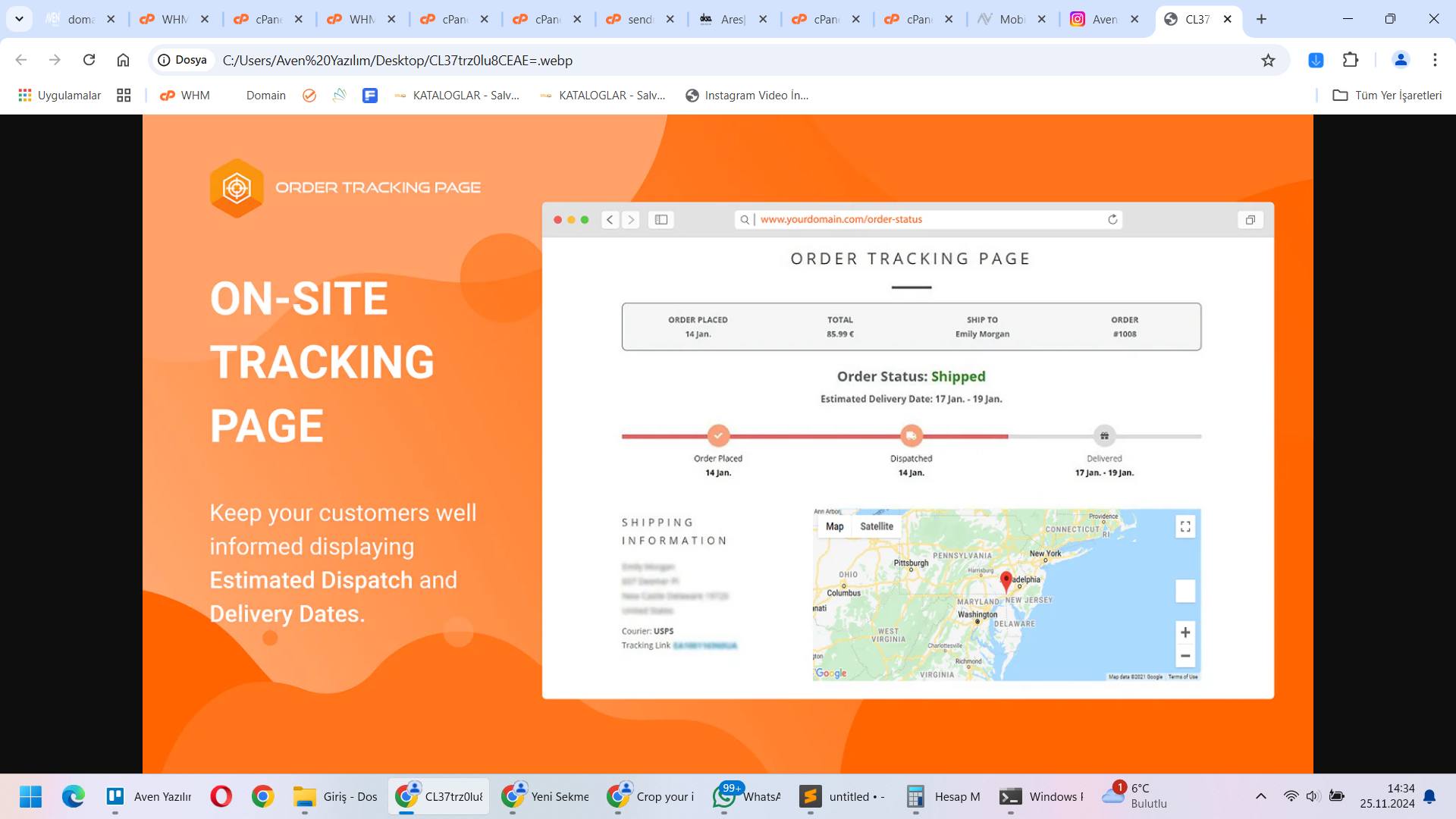Click the browser reload page icon
This screenshot has width=1456, height=819.
click(89, 60)
